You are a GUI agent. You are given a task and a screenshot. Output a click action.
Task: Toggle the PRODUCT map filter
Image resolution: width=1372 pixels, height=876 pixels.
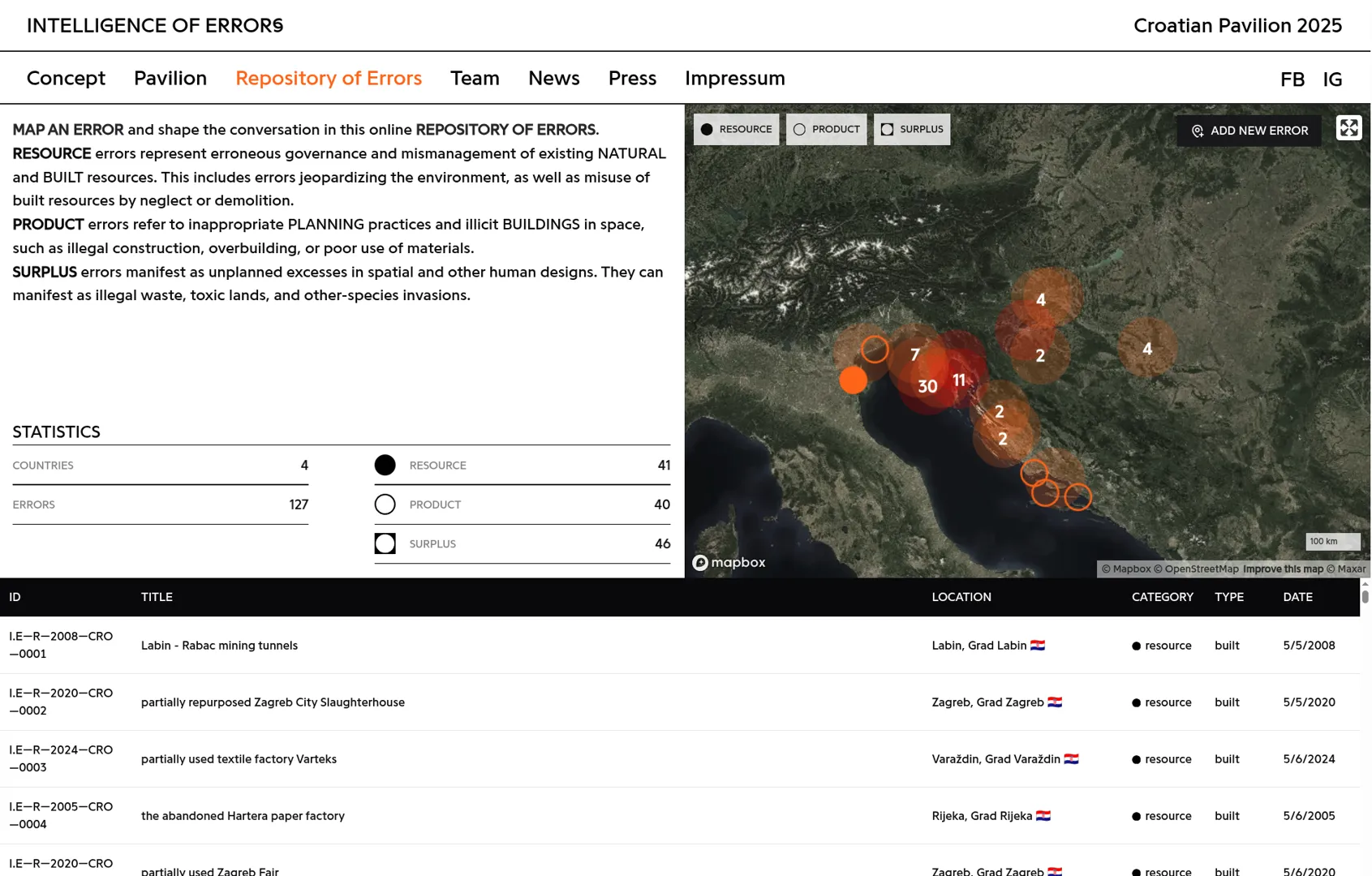(826, 130)
